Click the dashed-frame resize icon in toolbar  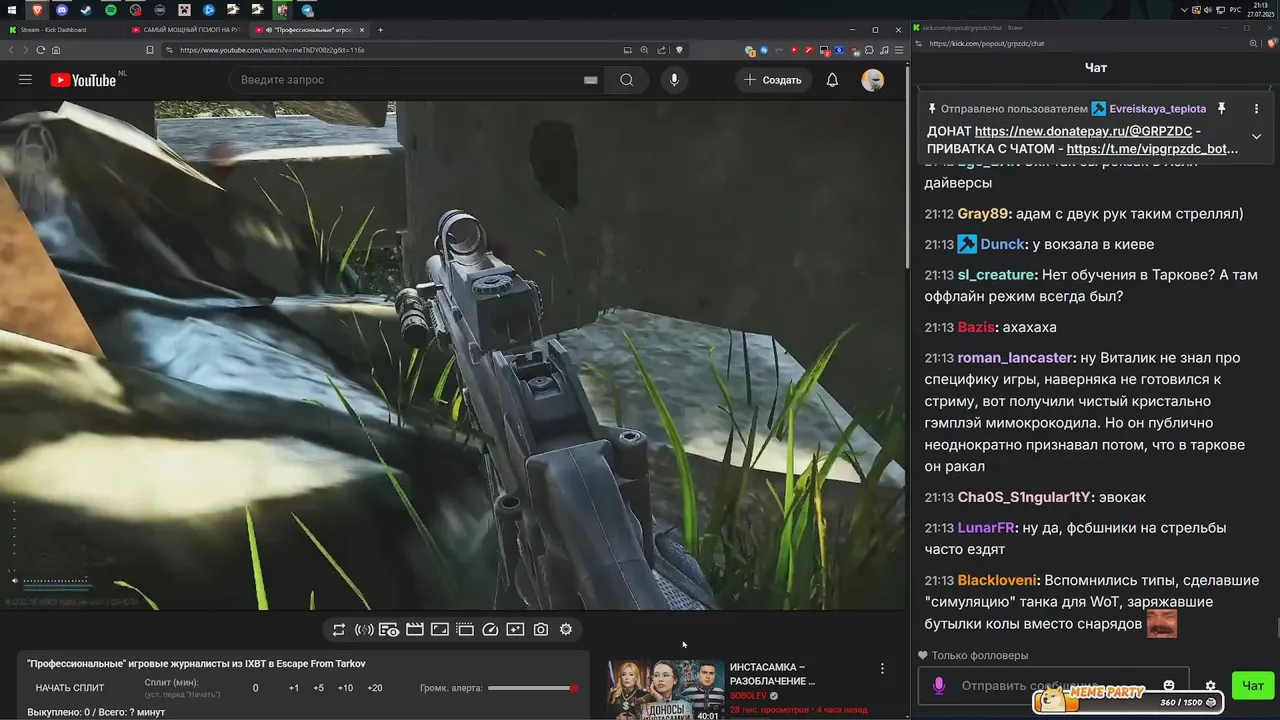click(x=465, y=629)
